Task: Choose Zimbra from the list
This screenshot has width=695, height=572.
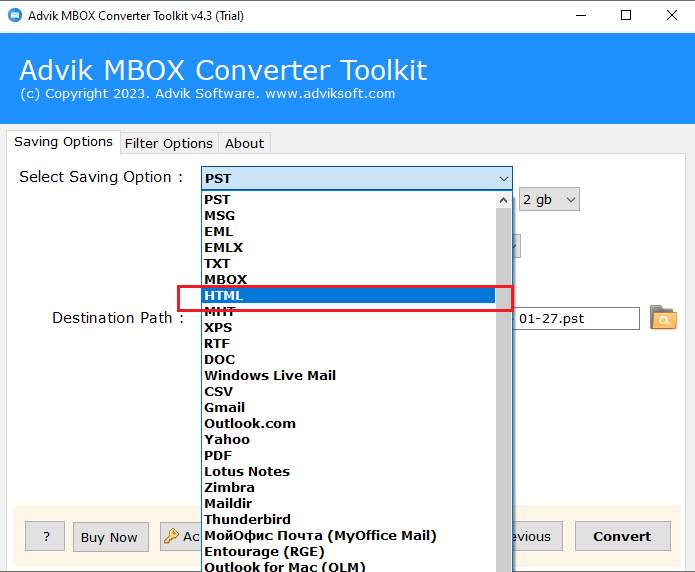Action: click(349, 487)
